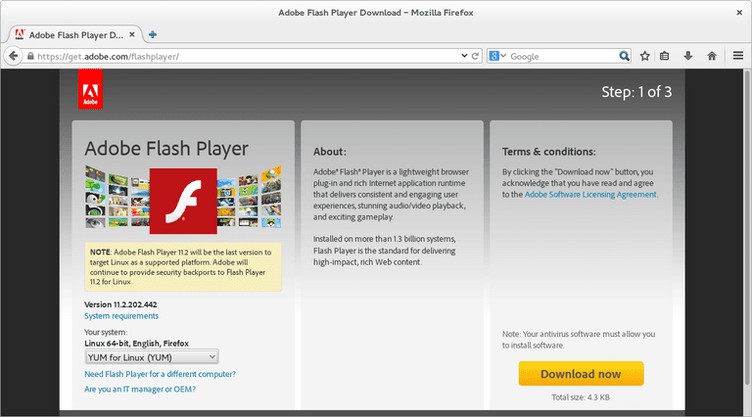
Task: Click the Adobe Flash Player heading
Action: pos(166,149)
